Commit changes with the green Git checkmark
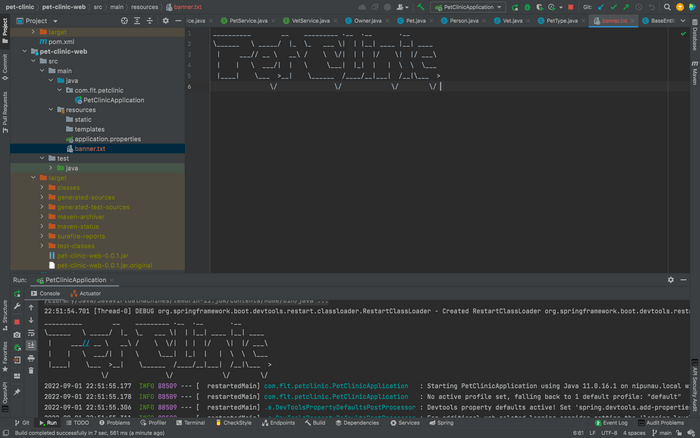 point(613,7)
